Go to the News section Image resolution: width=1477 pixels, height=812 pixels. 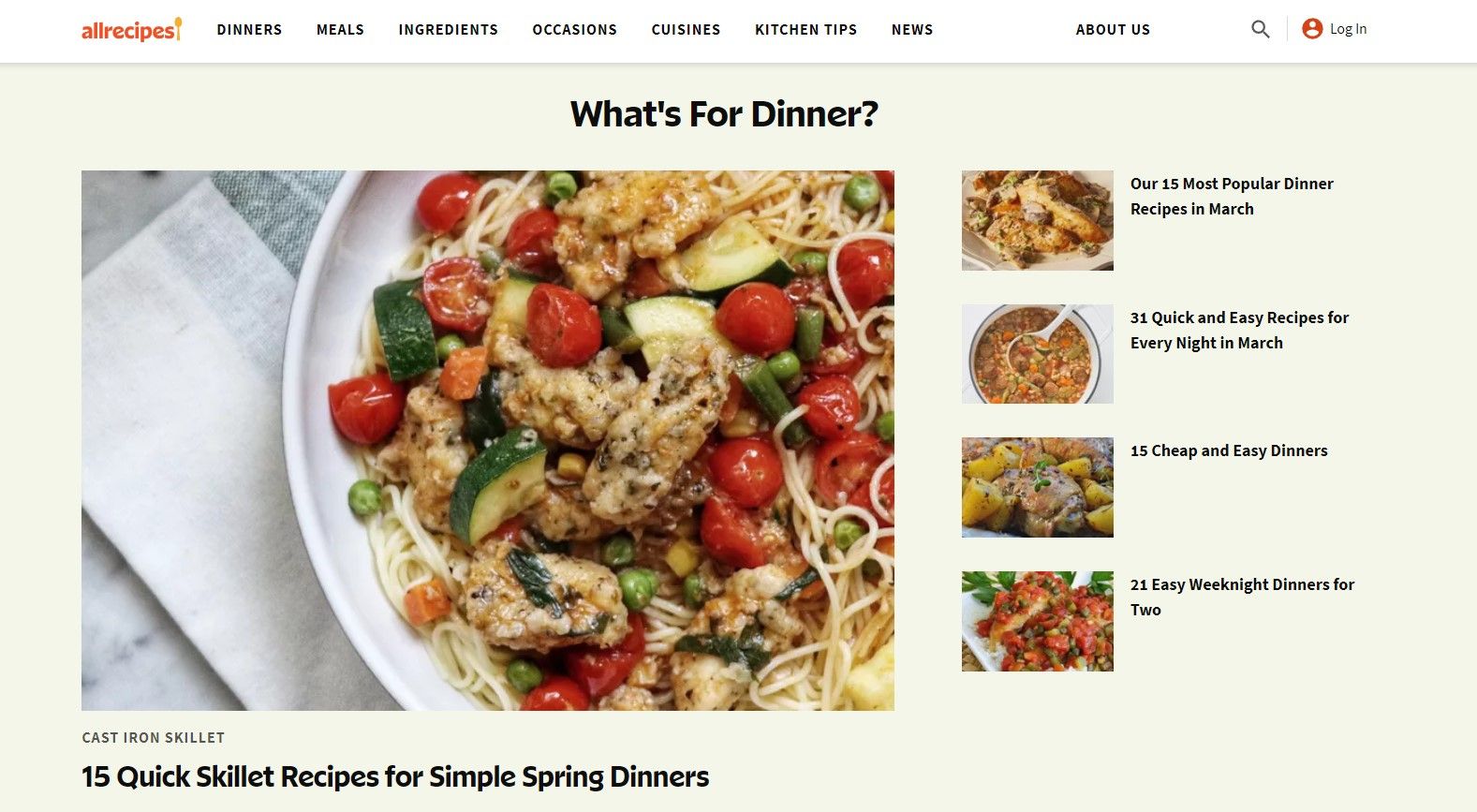(x=912, y=30)
